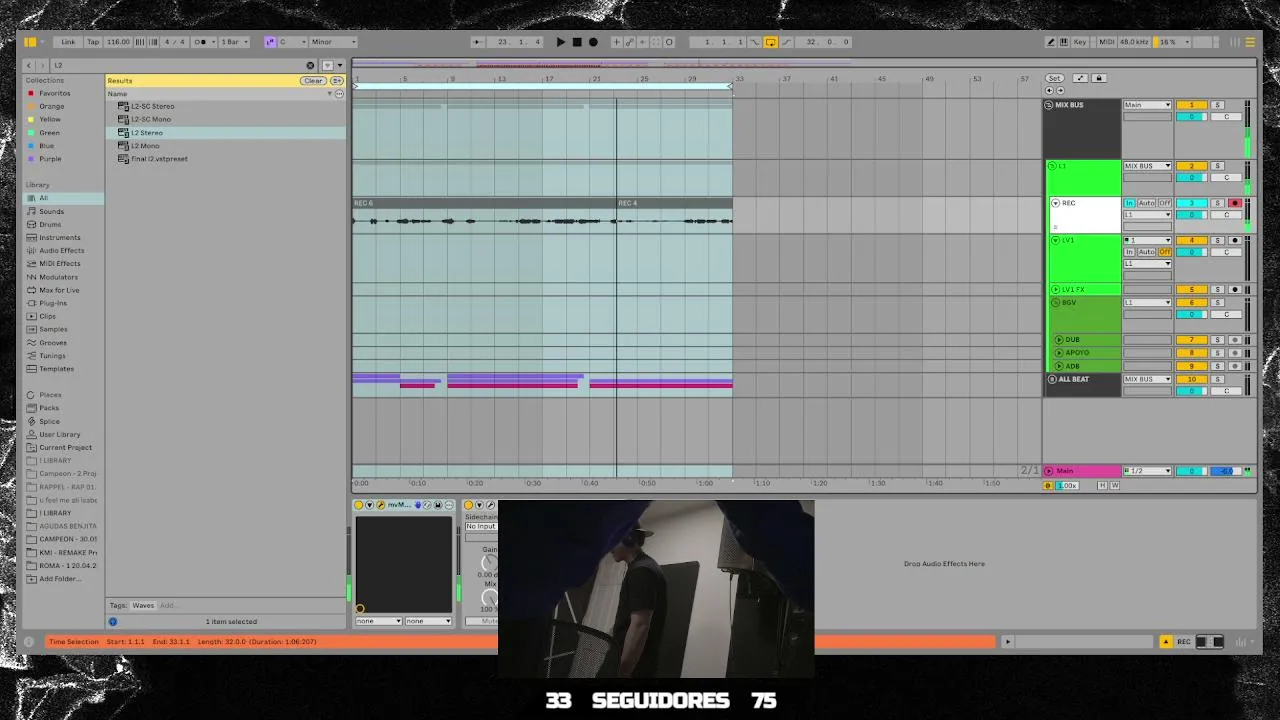Expand the LV1 FX track
Viewport: 1280px width, 720px height.
pos(1055,290)
